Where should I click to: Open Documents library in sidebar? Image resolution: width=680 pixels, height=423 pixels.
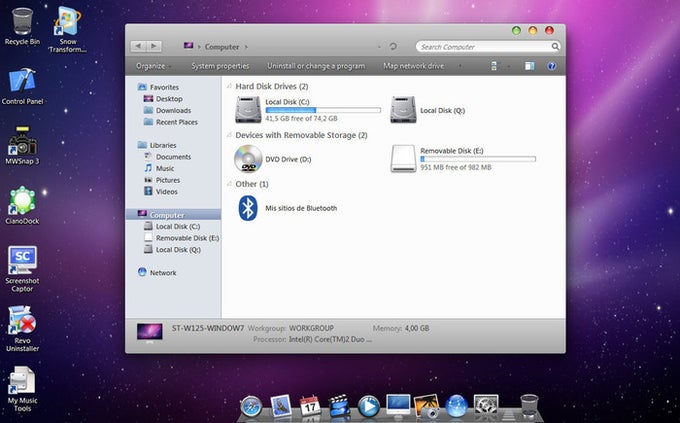click(173, 157)
